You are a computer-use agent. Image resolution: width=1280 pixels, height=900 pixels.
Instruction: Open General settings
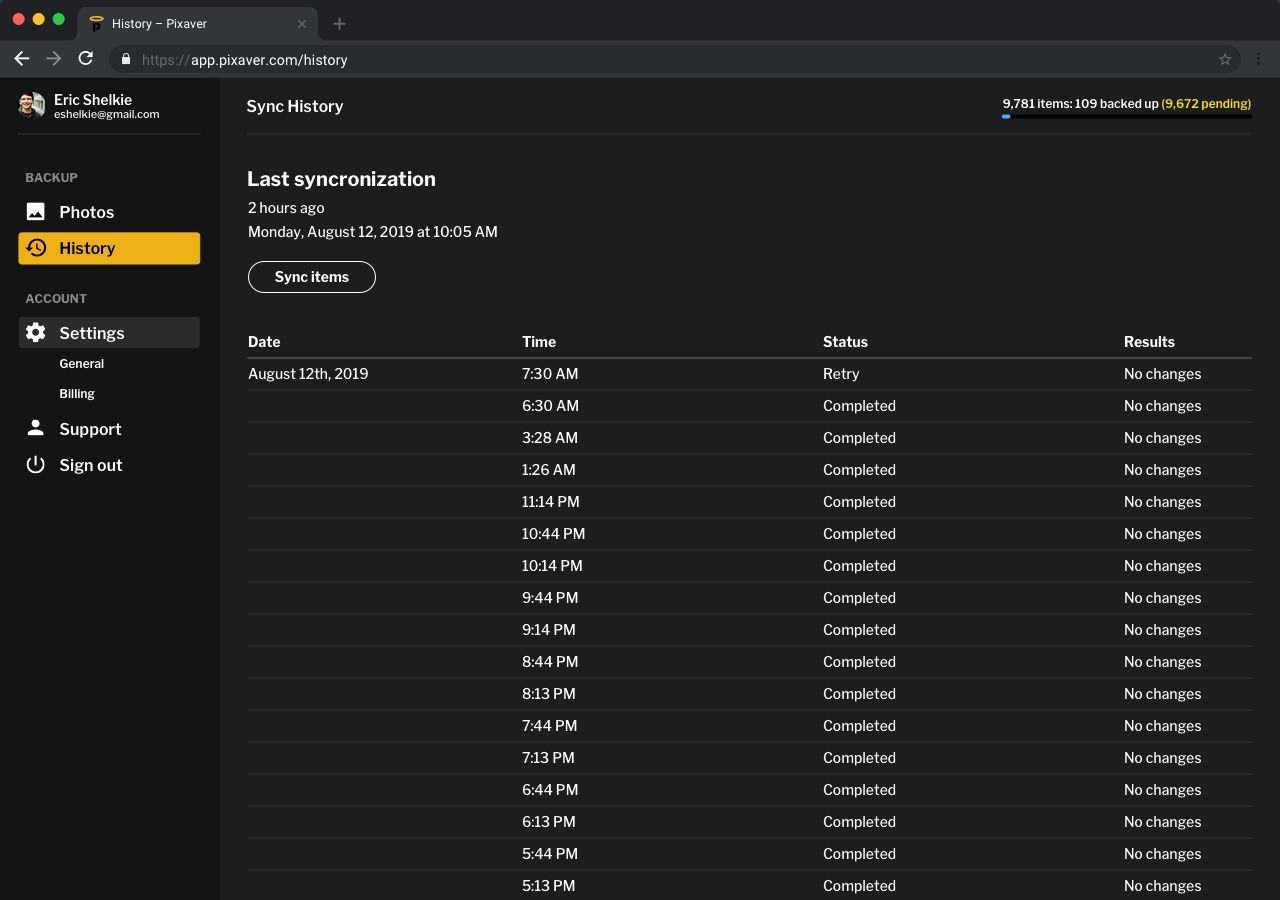coord(82,364)
